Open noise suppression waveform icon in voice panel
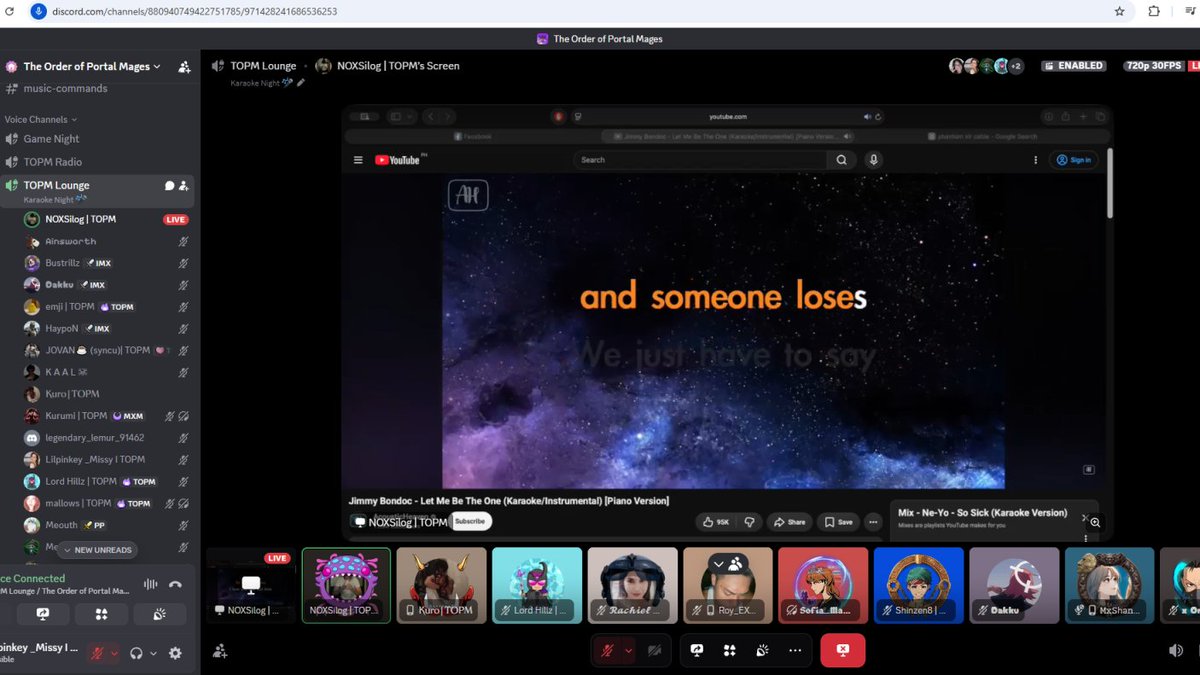This screenshot has width=1200, height=675. coord(151,584)
